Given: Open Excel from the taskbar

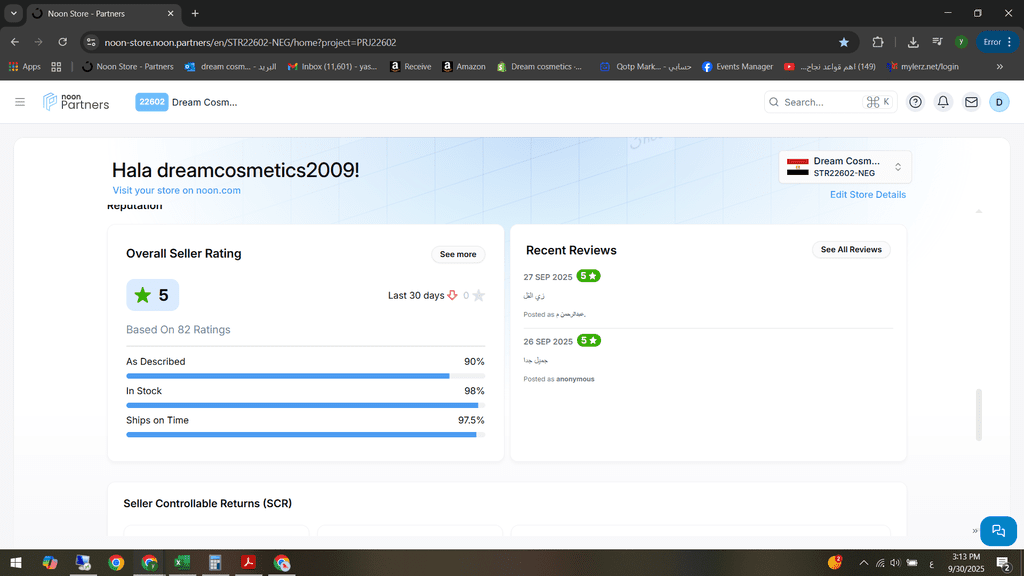Looking at the screenshot, I should click(182, 562).
